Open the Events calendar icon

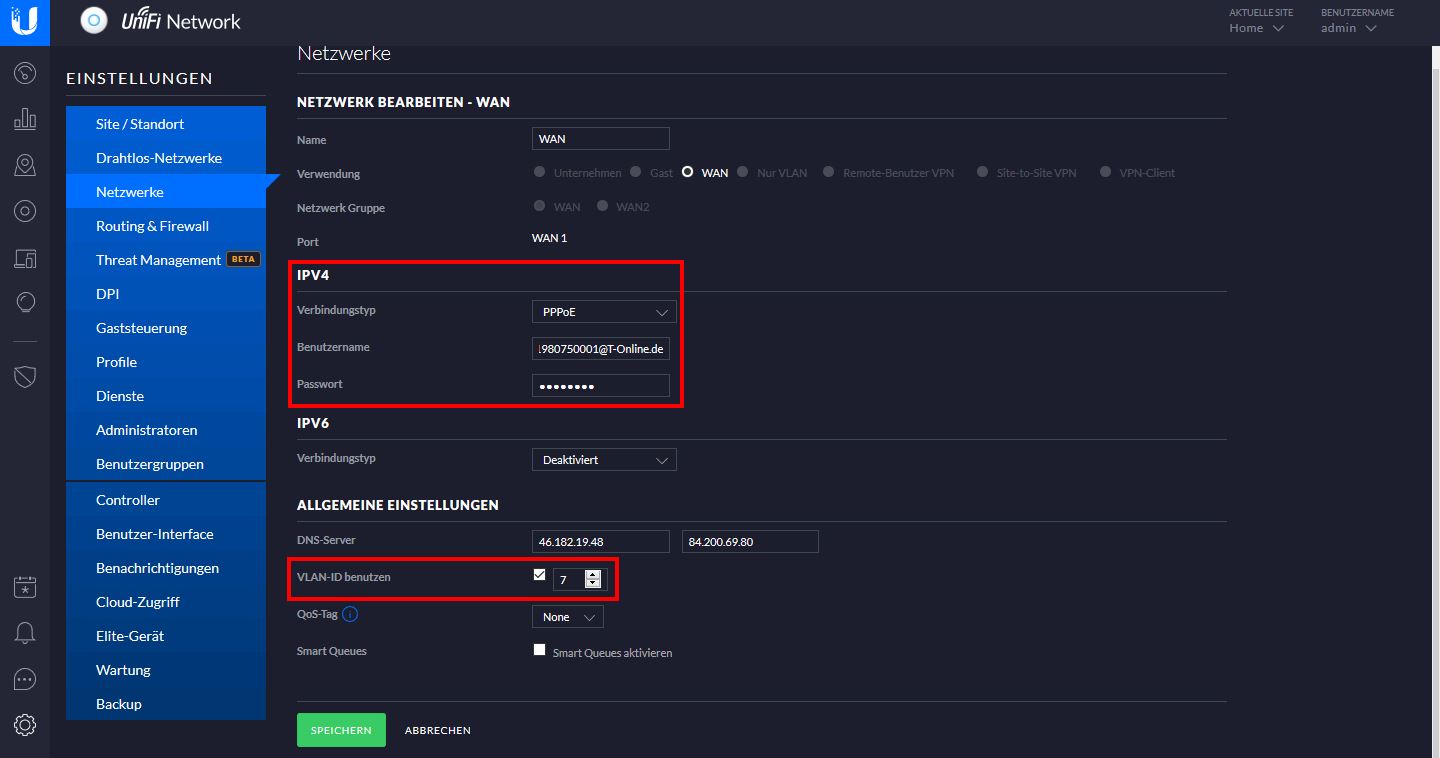(25, 587)
